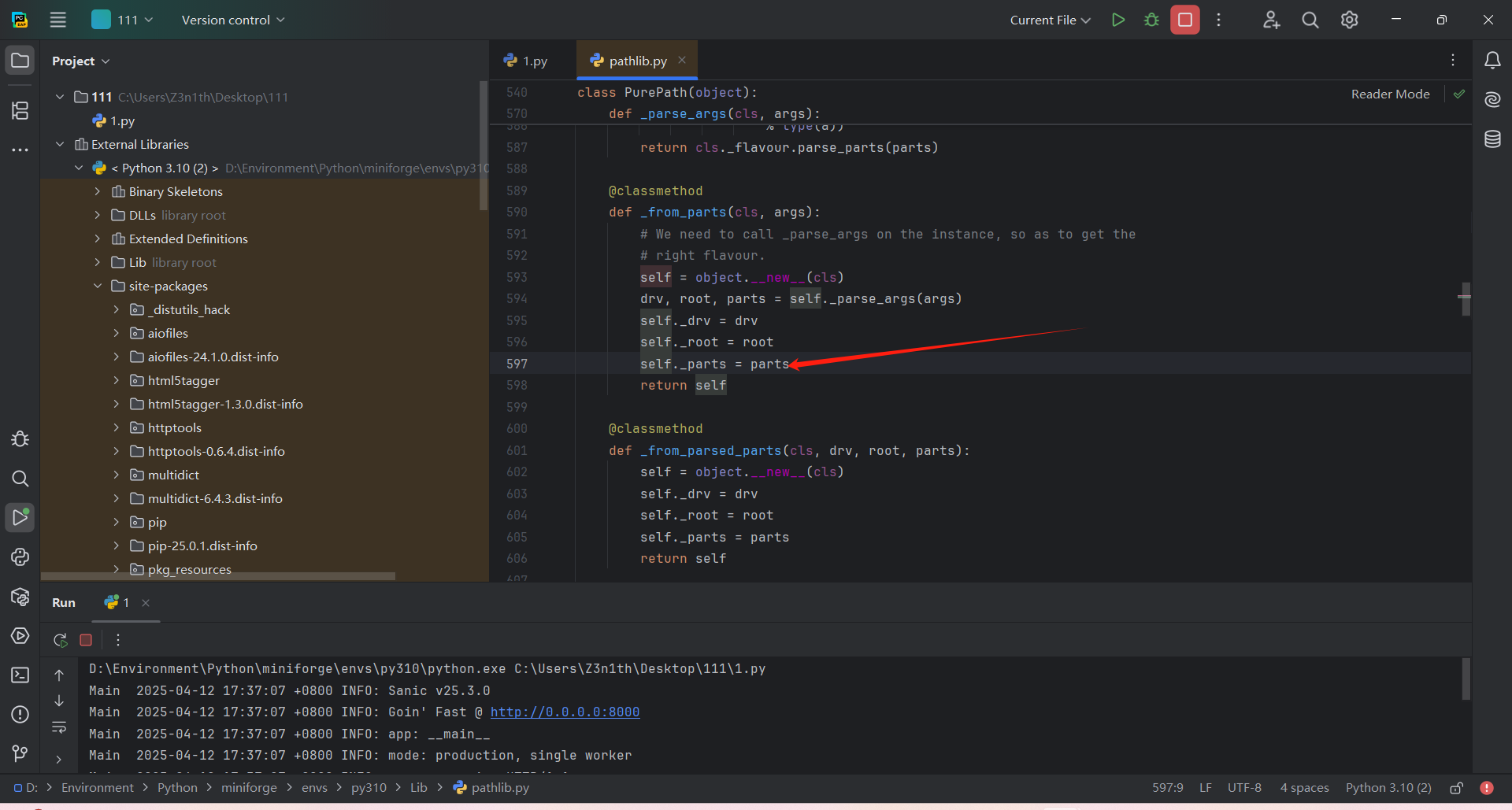1512x810 pixels.
Task: Open the Current File run configuration dropdown
Action: 1050,20
